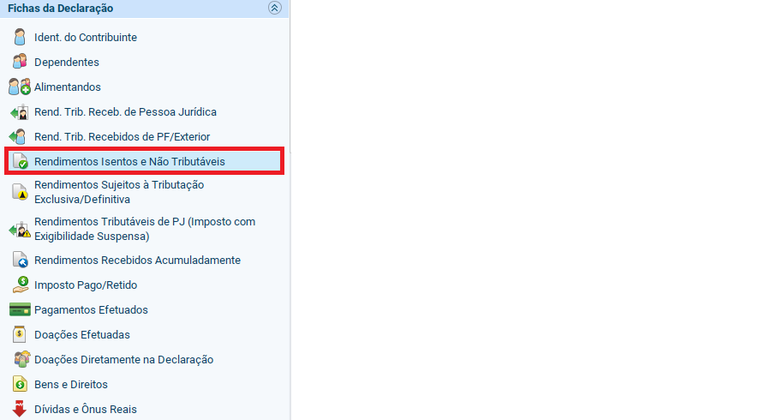771x420 pixels.
Task: Click the Imposto Pago/Retido hand-coin icon
Action: tap(19, 285)
